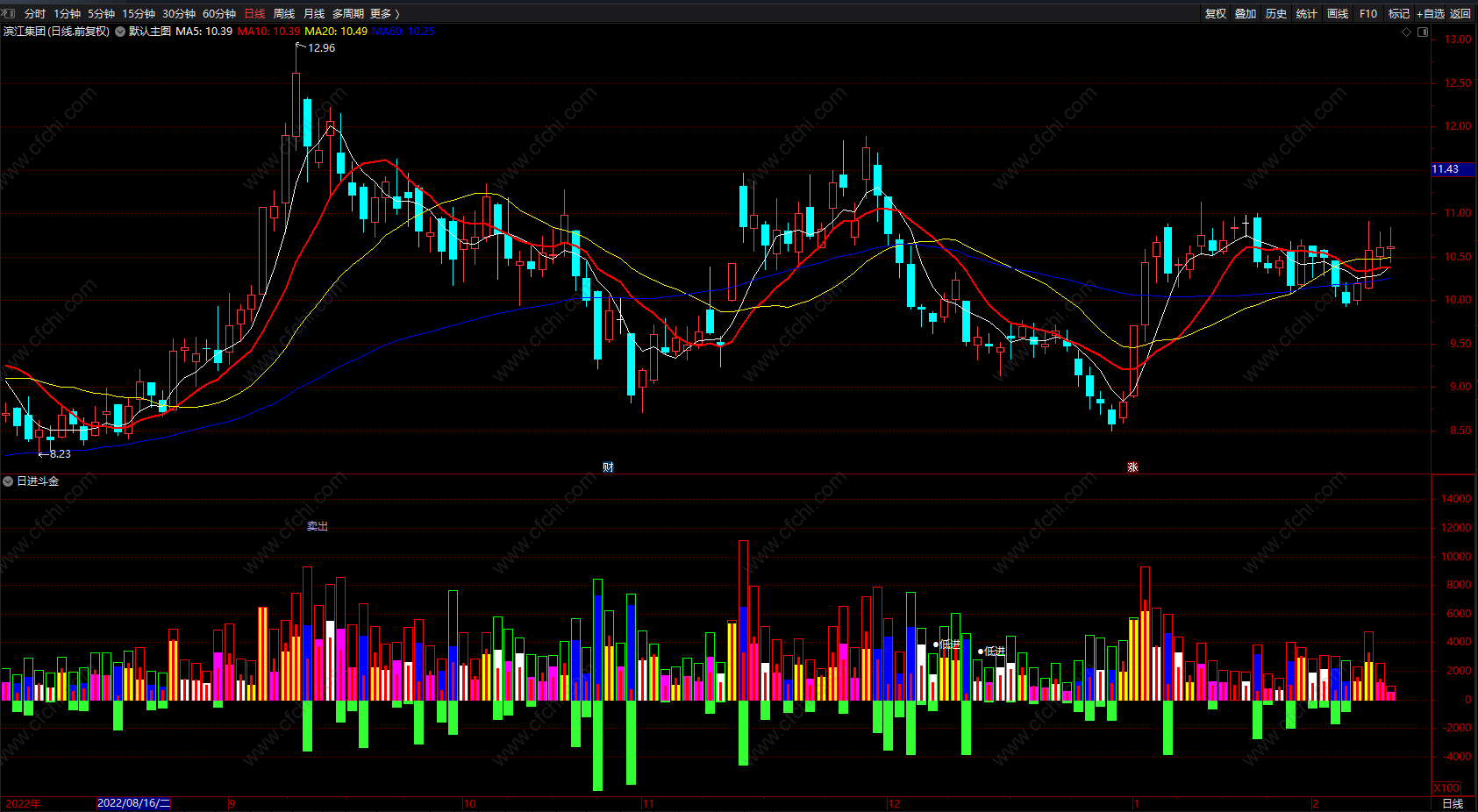Image resolution: width=1478 pixels, height=812 pixels.
Task: Click the 12.96 high price annotation
Action: click(x=321, y=48)
